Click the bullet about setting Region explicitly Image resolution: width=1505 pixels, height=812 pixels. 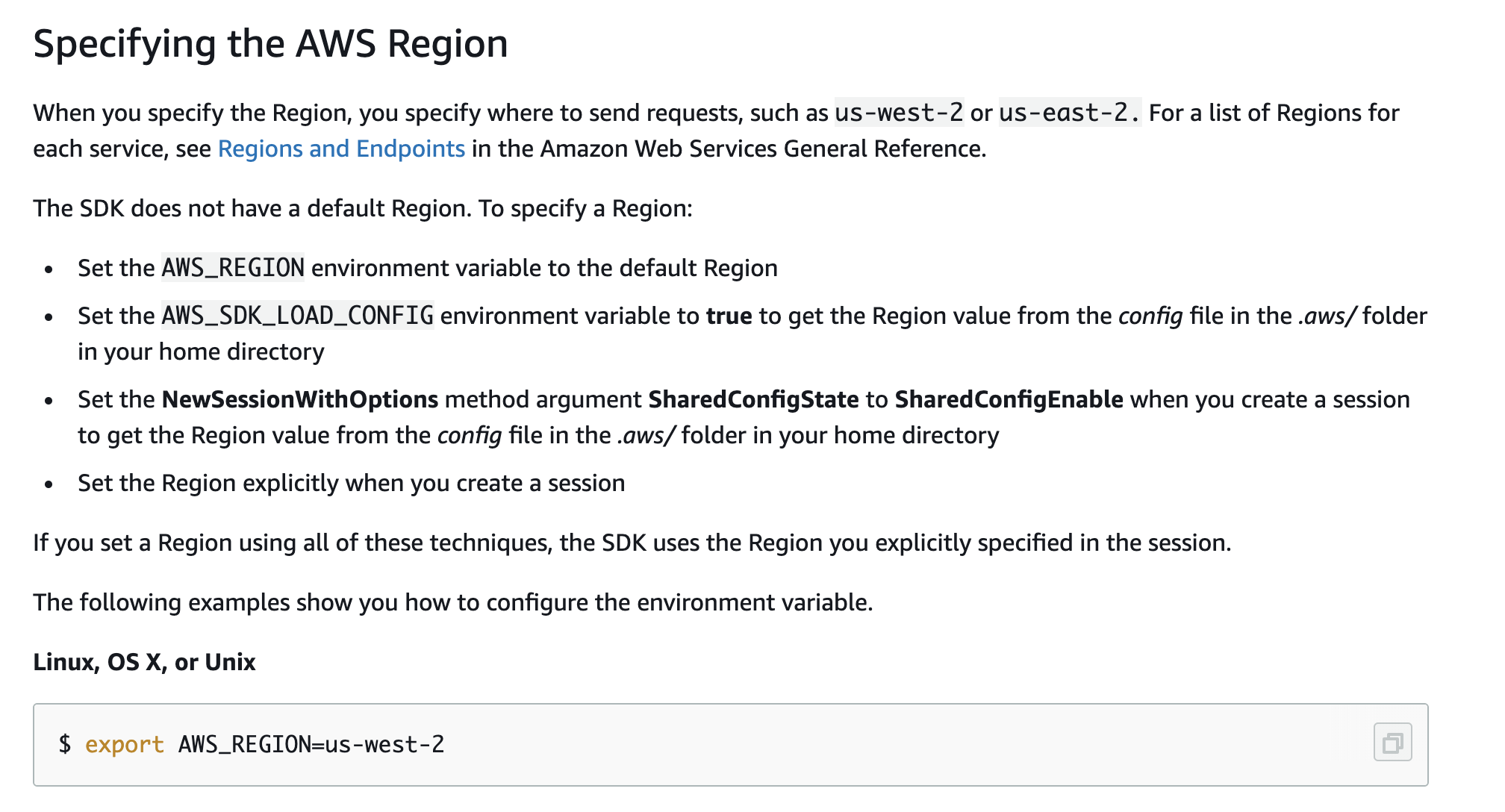click(x=351, y=483)
